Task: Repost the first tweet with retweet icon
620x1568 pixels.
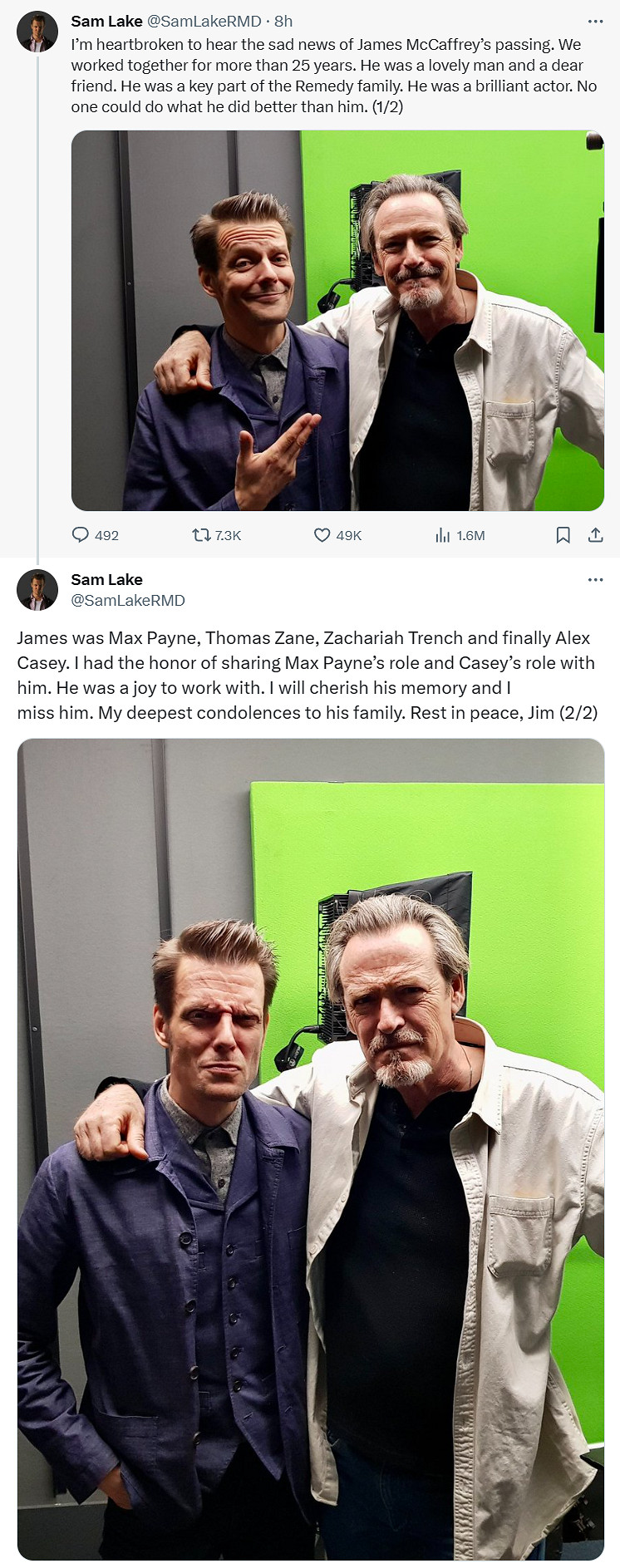Action: [x=201, y=535]
